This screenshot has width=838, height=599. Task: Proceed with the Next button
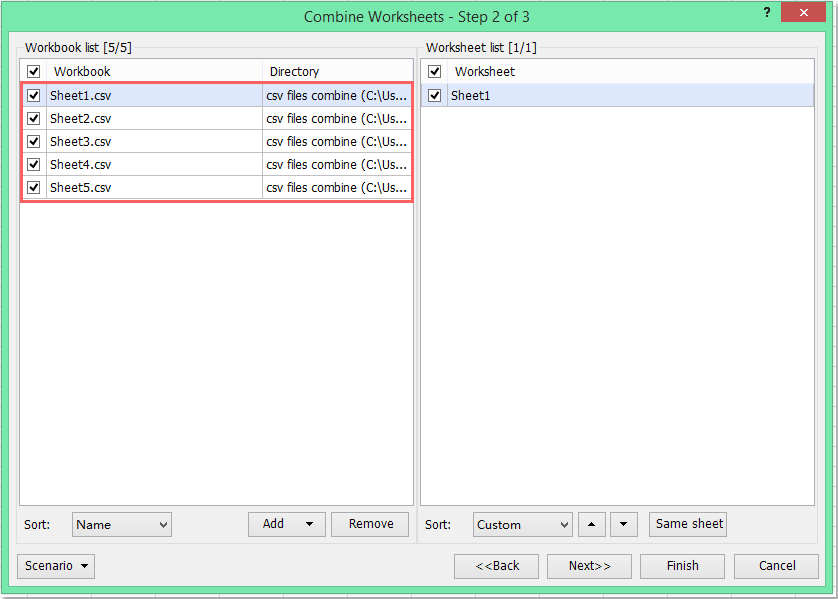click(x=589, y=566)
